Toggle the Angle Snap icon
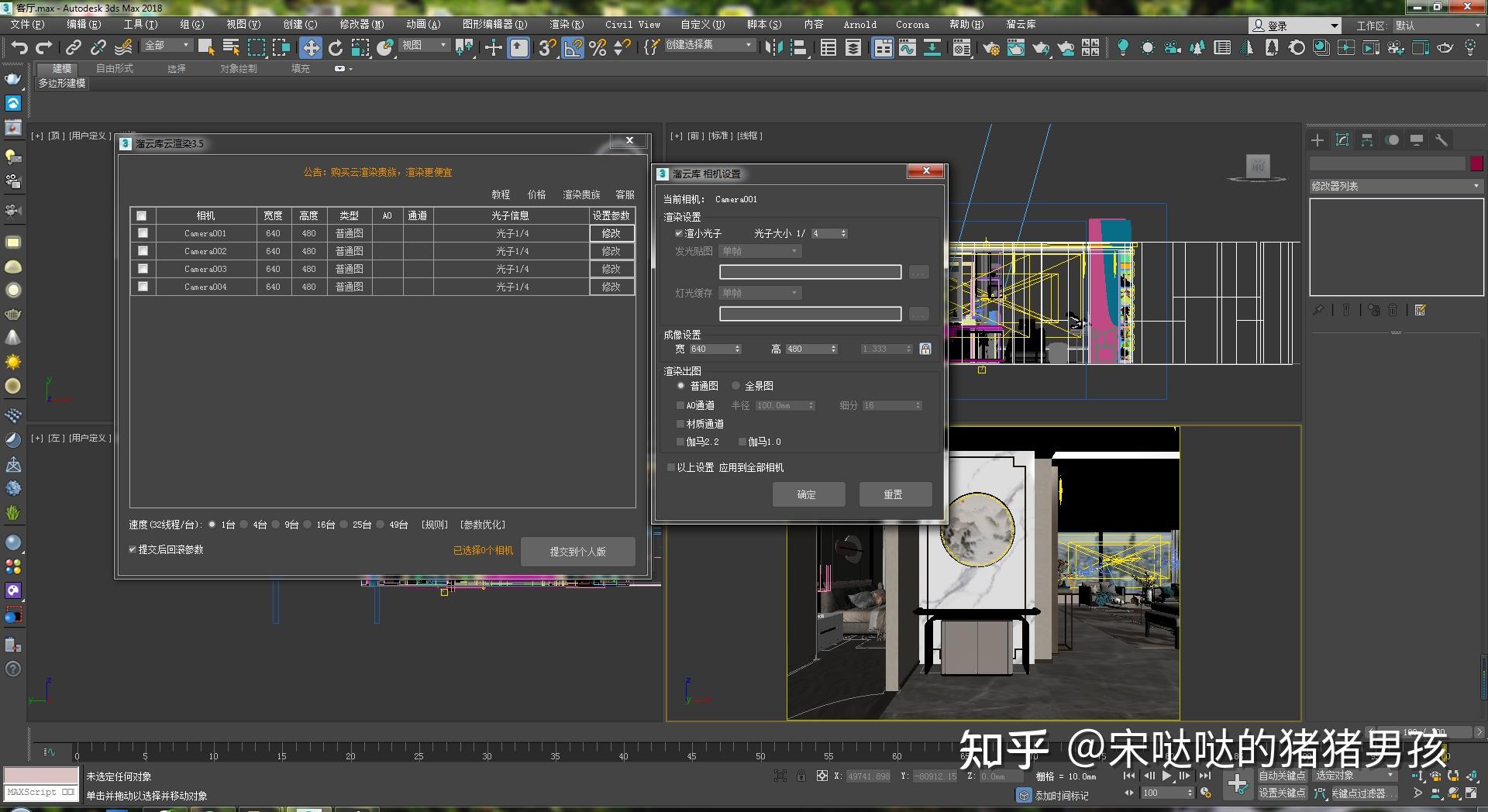The image size is (1488, 812). pyautogui.click(x=573, y=48)
